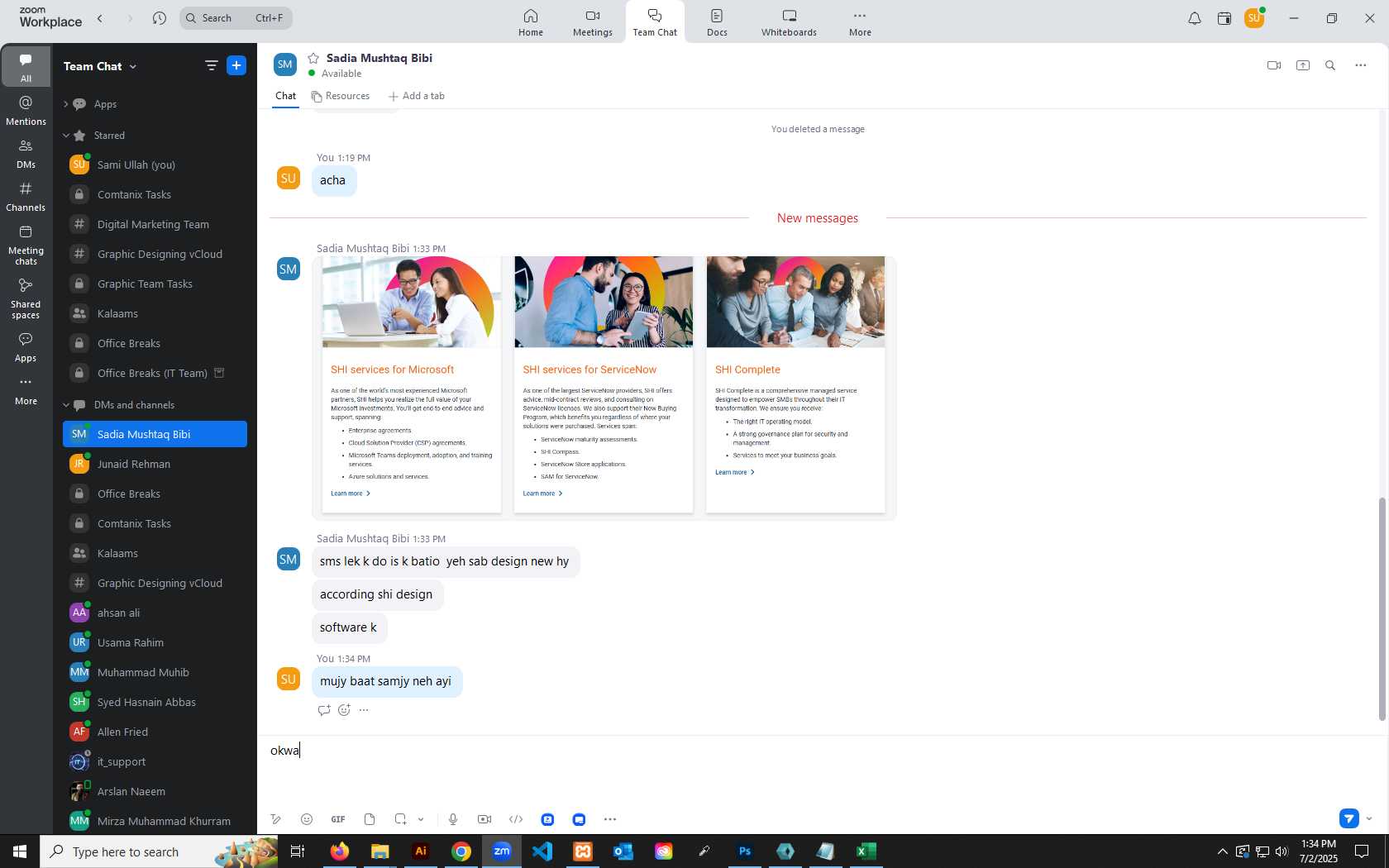Open Syed Hasnain Abbas chat
Viewport: 1389px width, 868px height.
click(x=155, y=702)
